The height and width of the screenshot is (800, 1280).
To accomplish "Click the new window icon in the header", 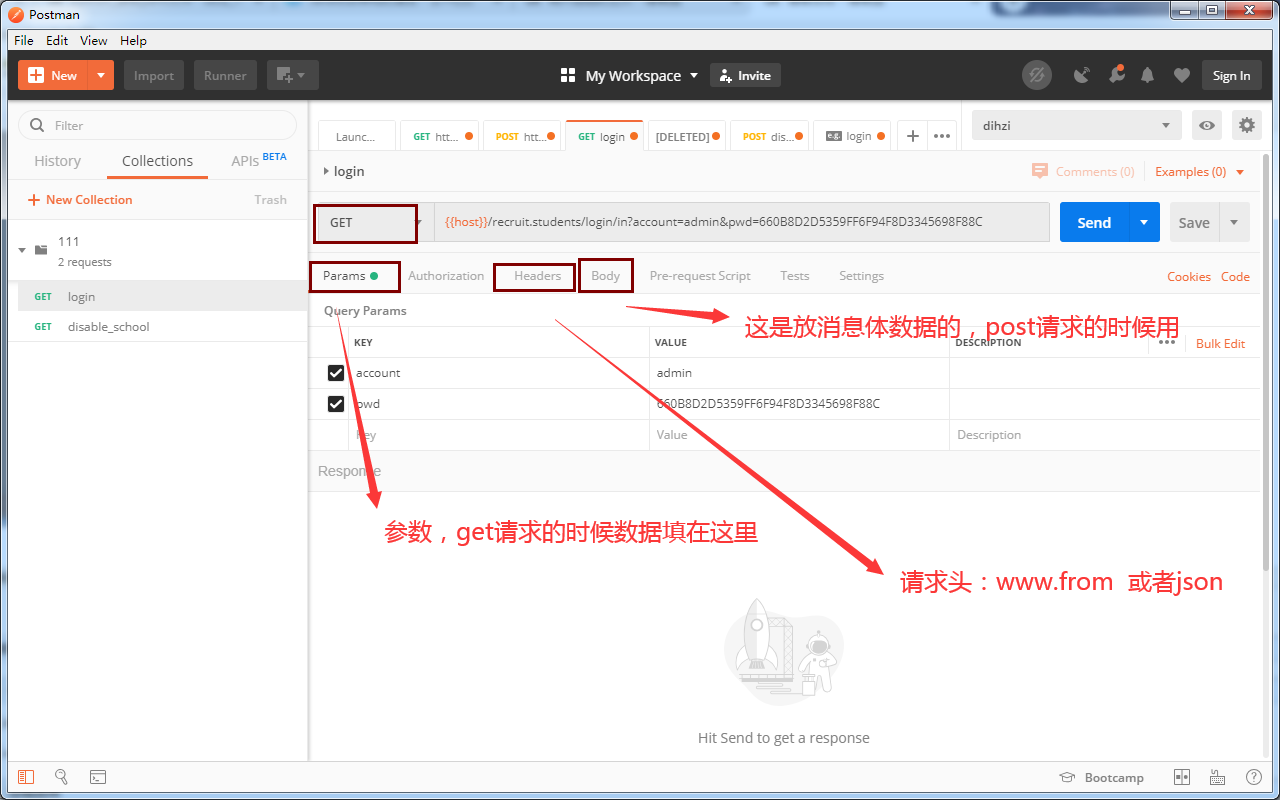I will [292, 75].
